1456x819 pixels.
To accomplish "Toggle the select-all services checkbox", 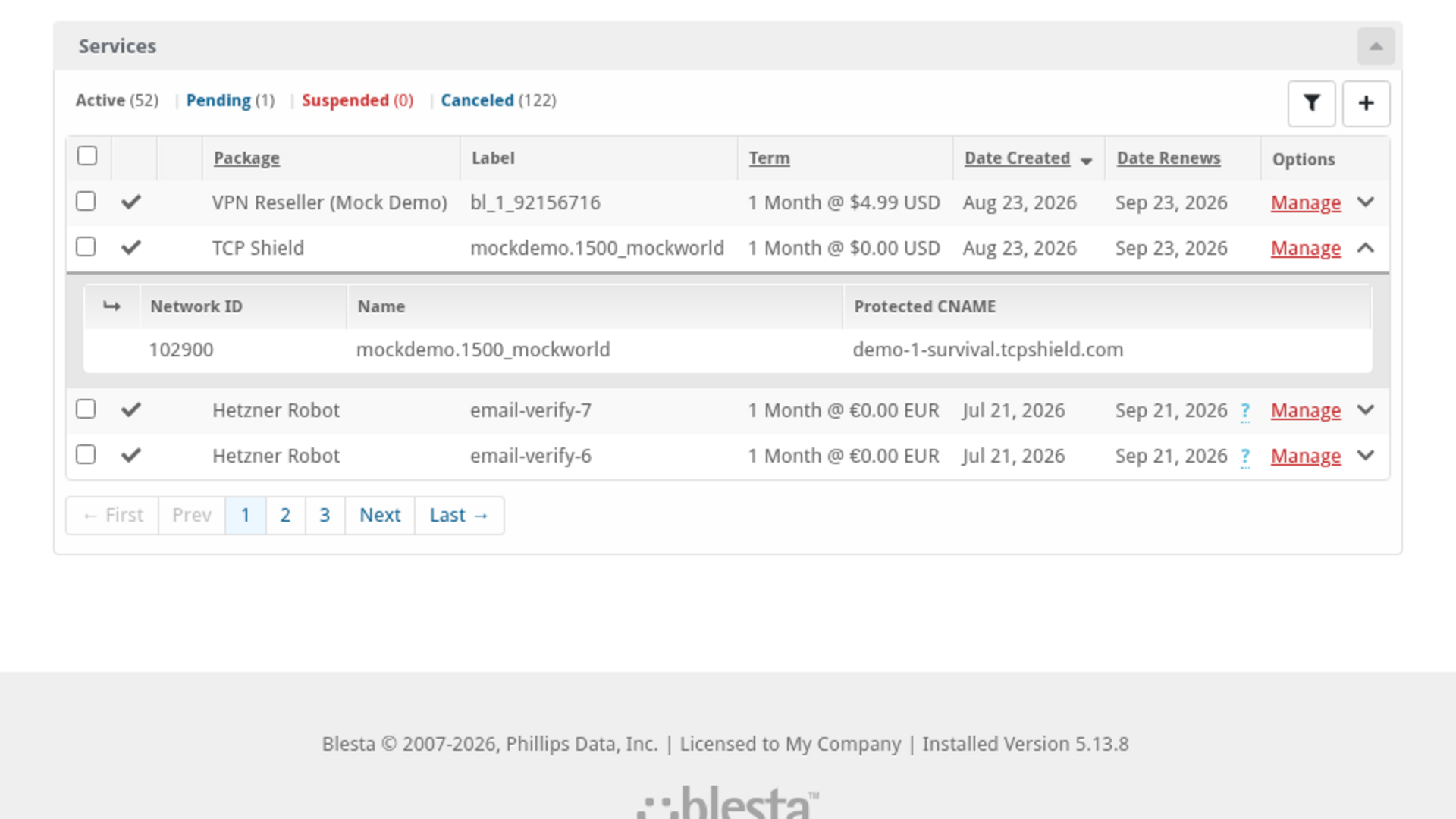I will point(87,155).
